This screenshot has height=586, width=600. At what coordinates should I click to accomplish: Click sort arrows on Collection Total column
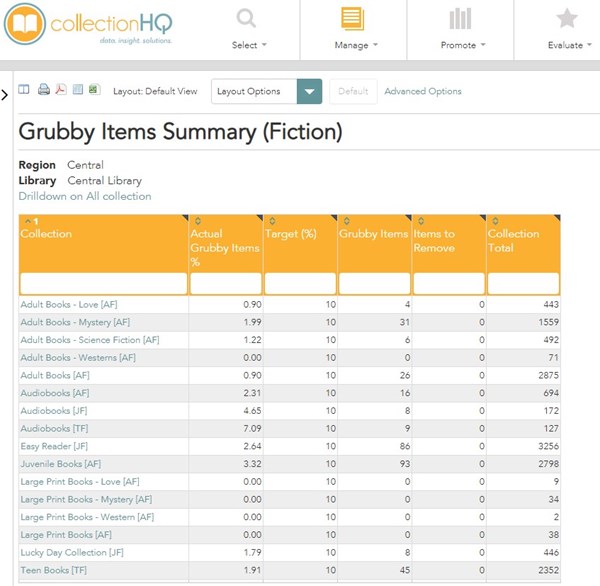[x=492, y=221]
